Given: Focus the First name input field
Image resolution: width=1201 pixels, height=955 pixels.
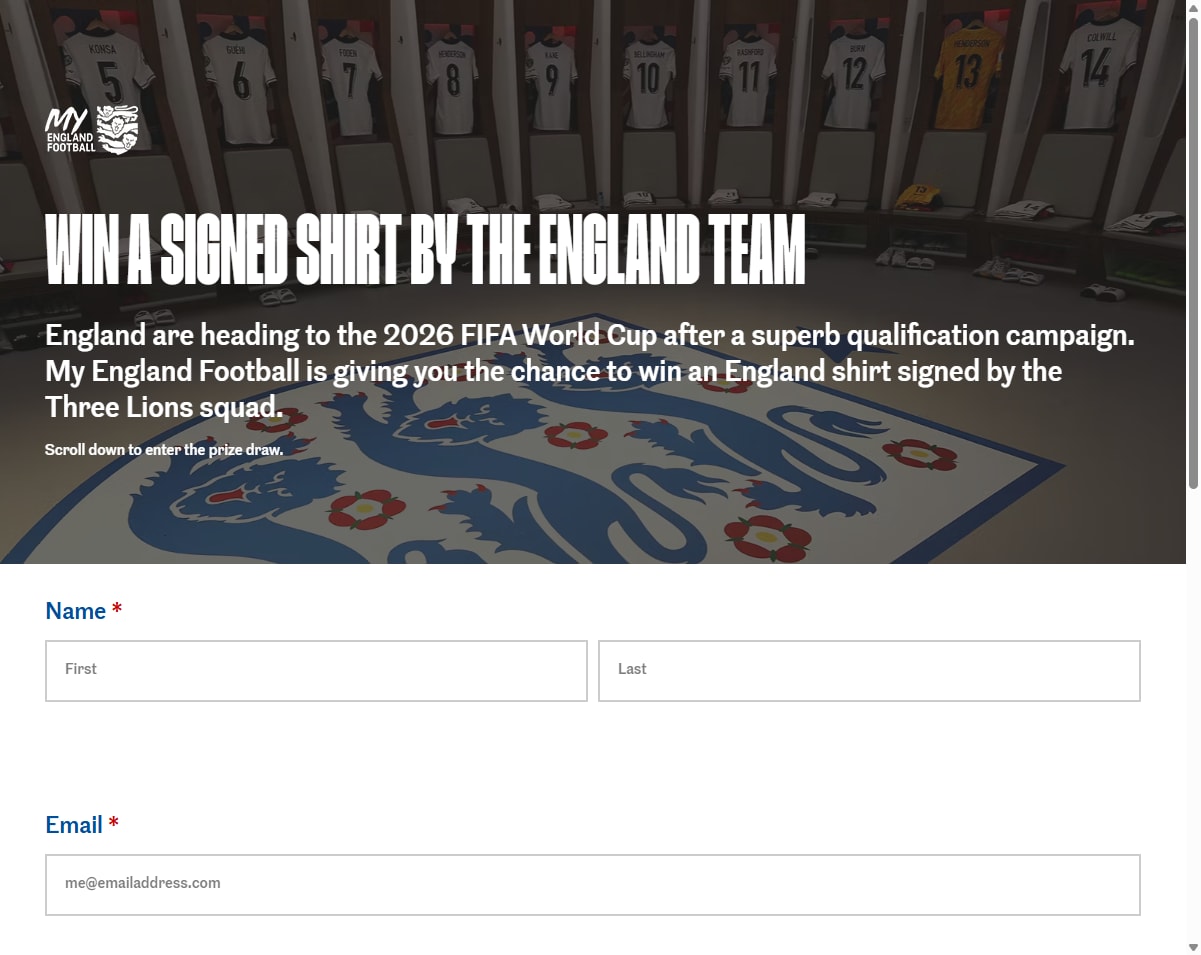Looking at the screenshot, I should coord(316,670).
